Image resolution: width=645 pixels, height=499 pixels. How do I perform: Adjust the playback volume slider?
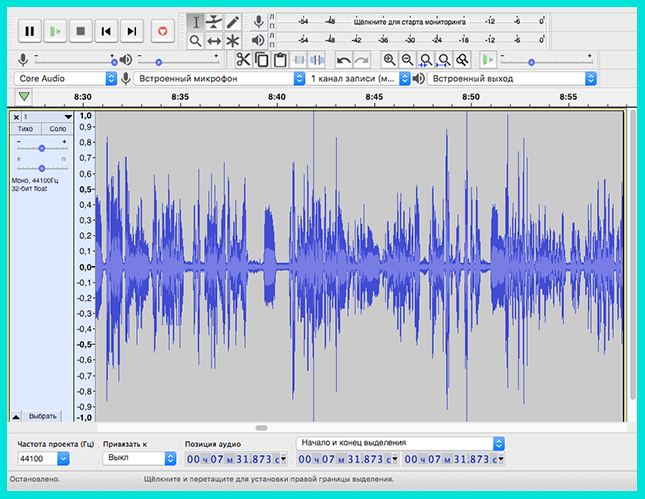click(x=158, y=62)
